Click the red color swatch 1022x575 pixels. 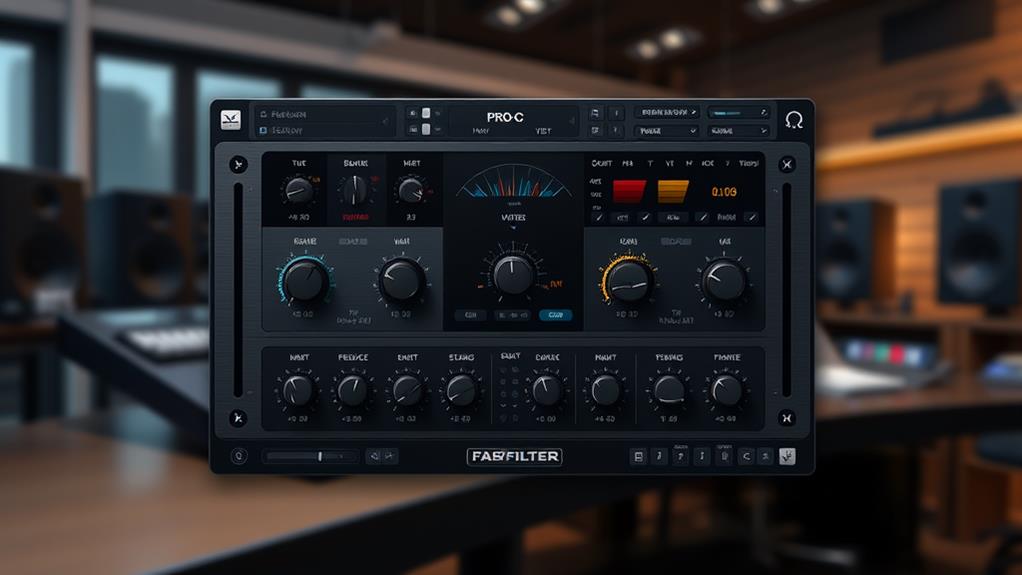pos(629,191)
